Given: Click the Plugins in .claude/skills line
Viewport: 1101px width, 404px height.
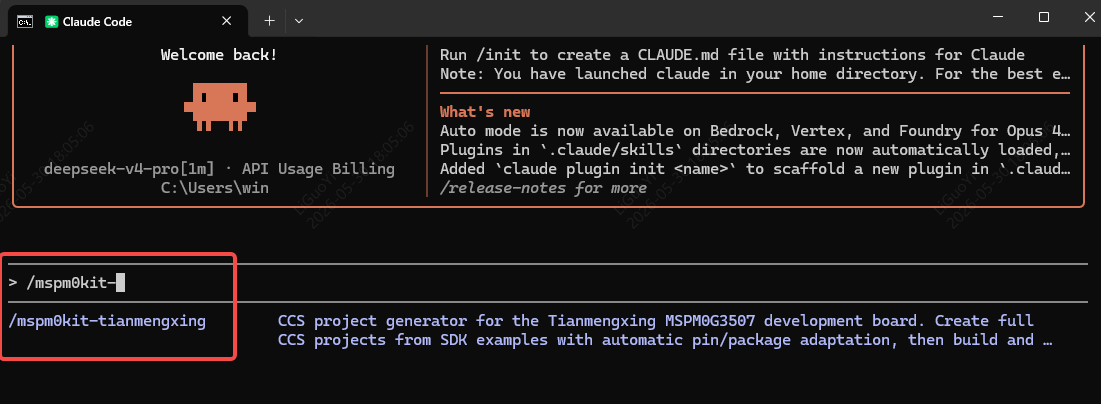Looking at the screenshot, I should click(x=756, y=150).
